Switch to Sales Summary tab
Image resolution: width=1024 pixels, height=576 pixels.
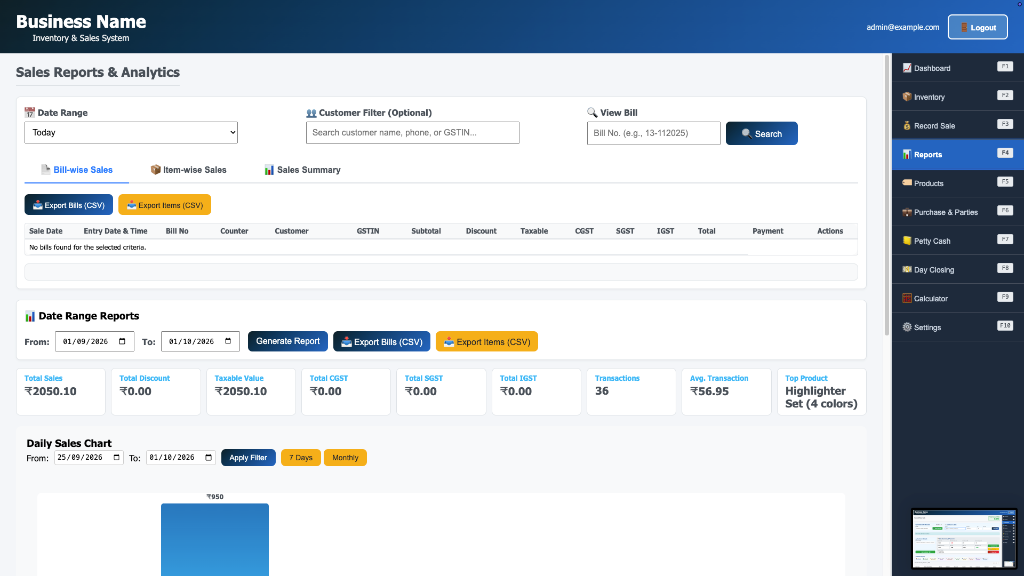[x=302, y=170]
